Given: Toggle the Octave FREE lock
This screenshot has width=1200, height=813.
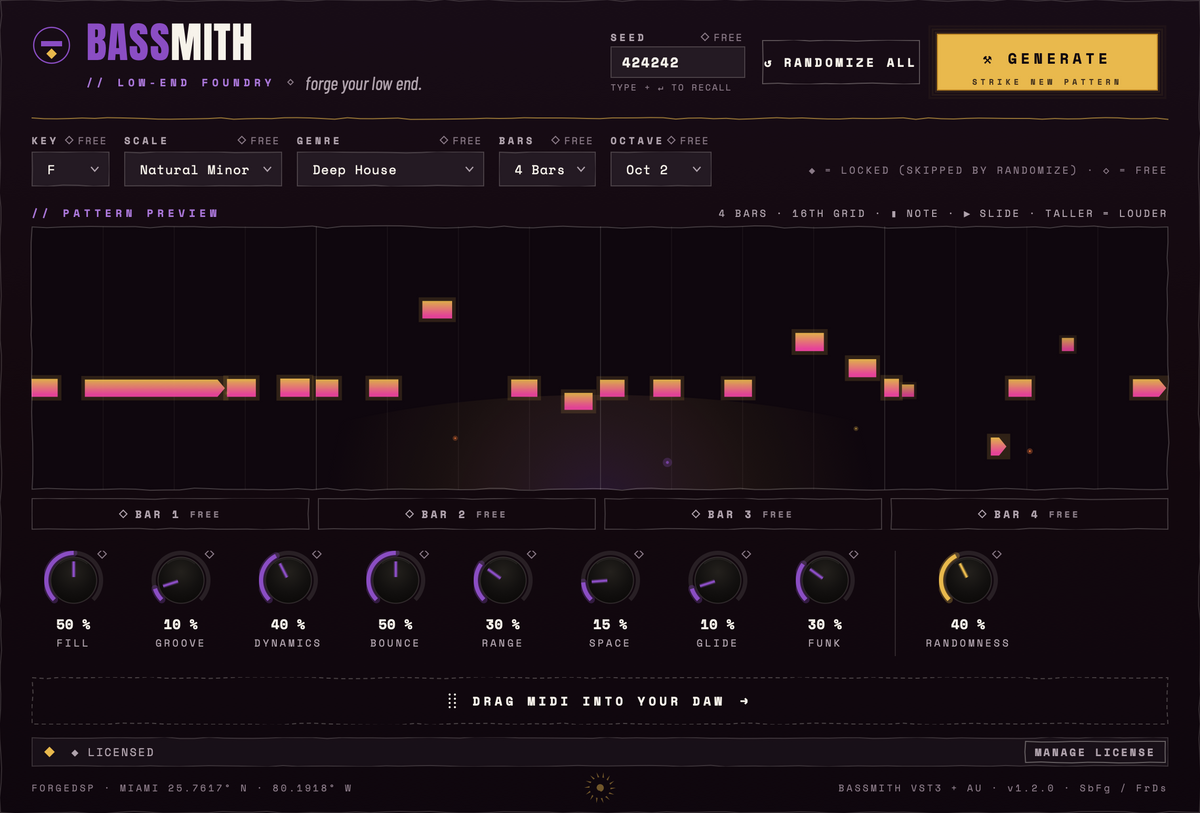Looking at the screenshot, I should coord(687,141).
